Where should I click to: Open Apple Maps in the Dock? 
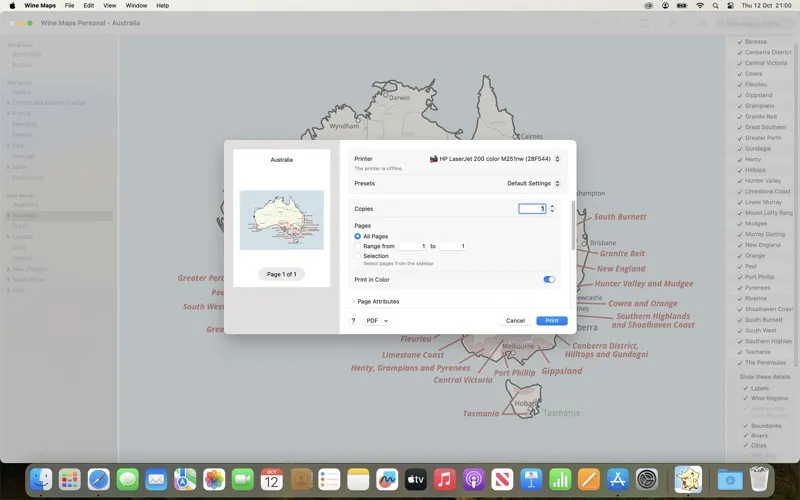185,480
